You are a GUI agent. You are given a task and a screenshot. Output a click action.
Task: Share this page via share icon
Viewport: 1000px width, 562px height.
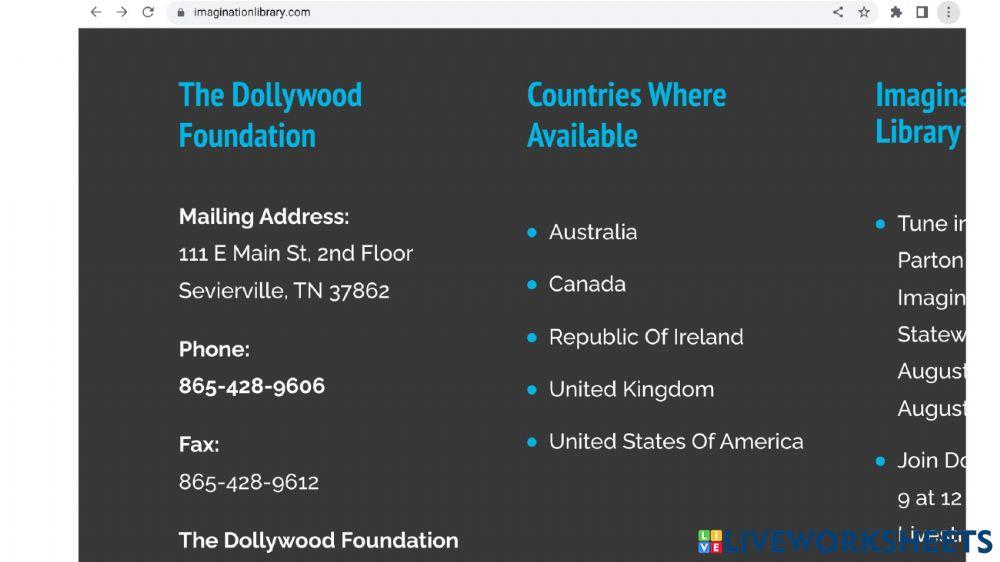point(838,12)
